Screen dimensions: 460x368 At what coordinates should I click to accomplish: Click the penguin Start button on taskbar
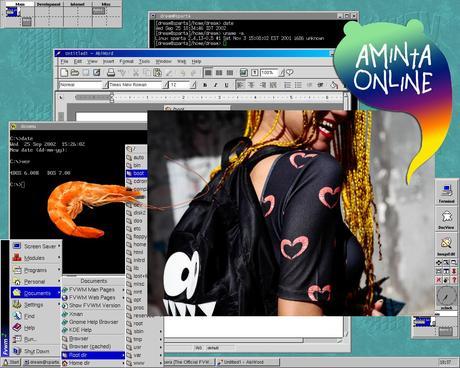pos(11,362)
